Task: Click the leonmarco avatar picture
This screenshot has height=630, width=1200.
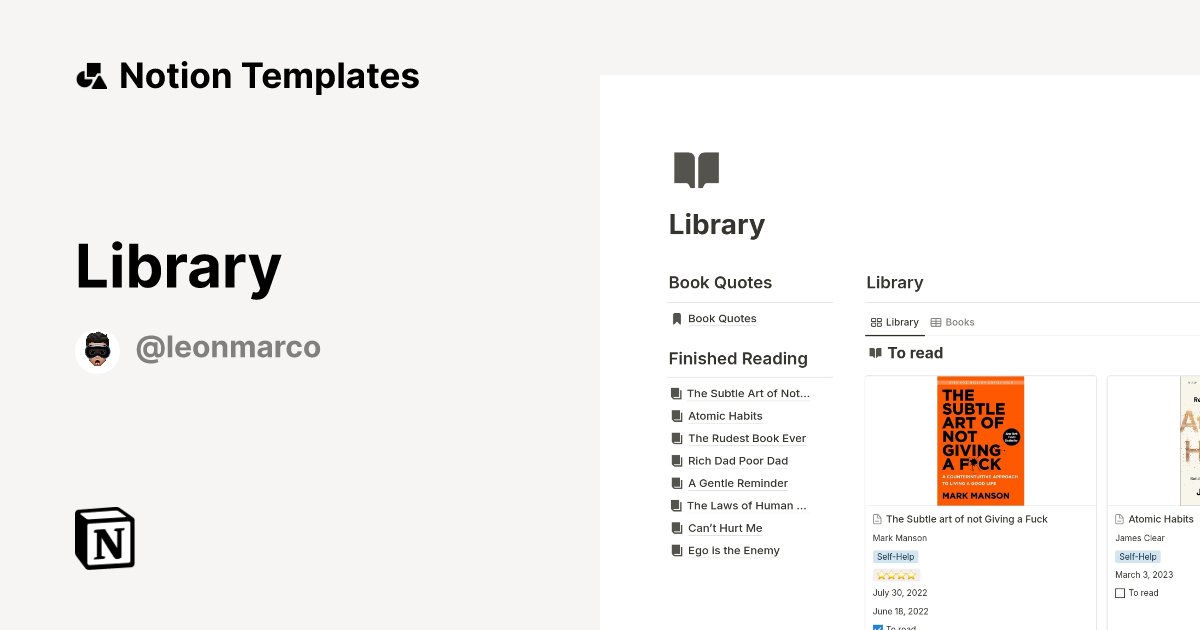Action: [97, 350]
